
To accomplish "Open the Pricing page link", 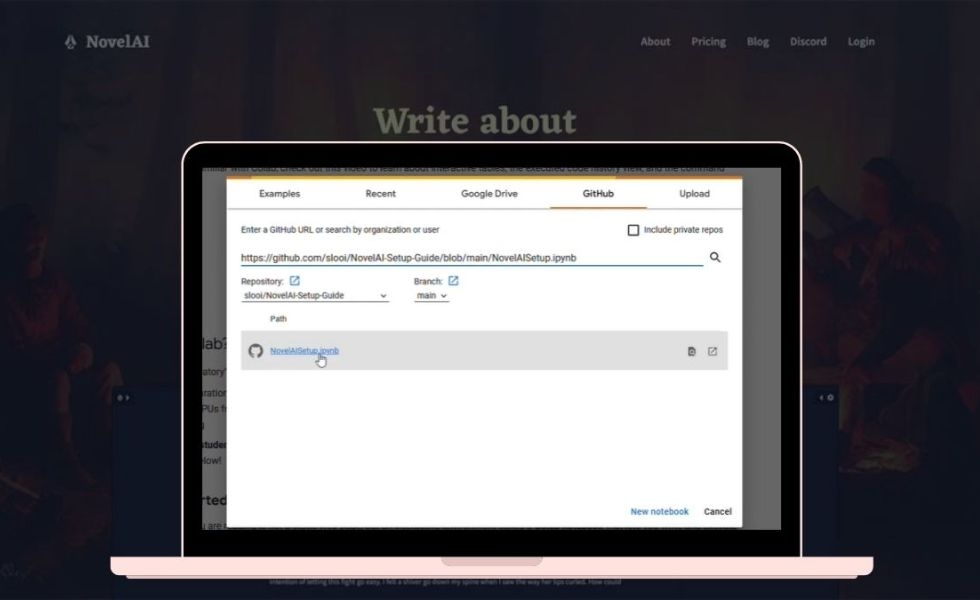I will [x=708, y=42].
